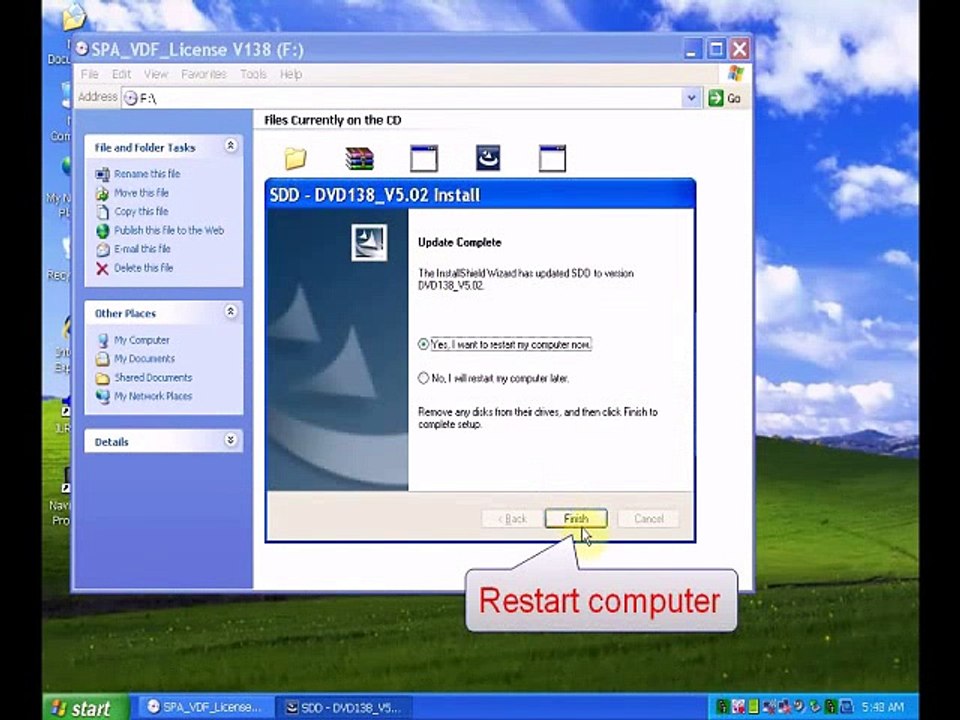Click the red Delete this file icon
Viewport: 960px width, 720px height.
click(x=102, y=268)
